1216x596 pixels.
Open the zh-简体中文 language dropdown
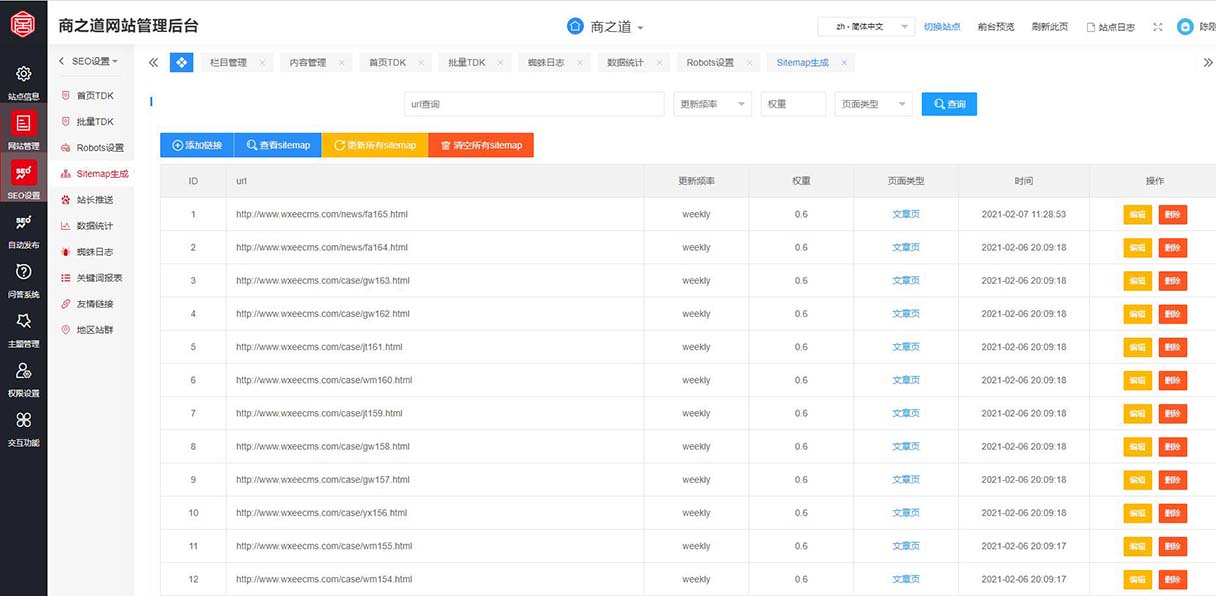click(865, 27)
